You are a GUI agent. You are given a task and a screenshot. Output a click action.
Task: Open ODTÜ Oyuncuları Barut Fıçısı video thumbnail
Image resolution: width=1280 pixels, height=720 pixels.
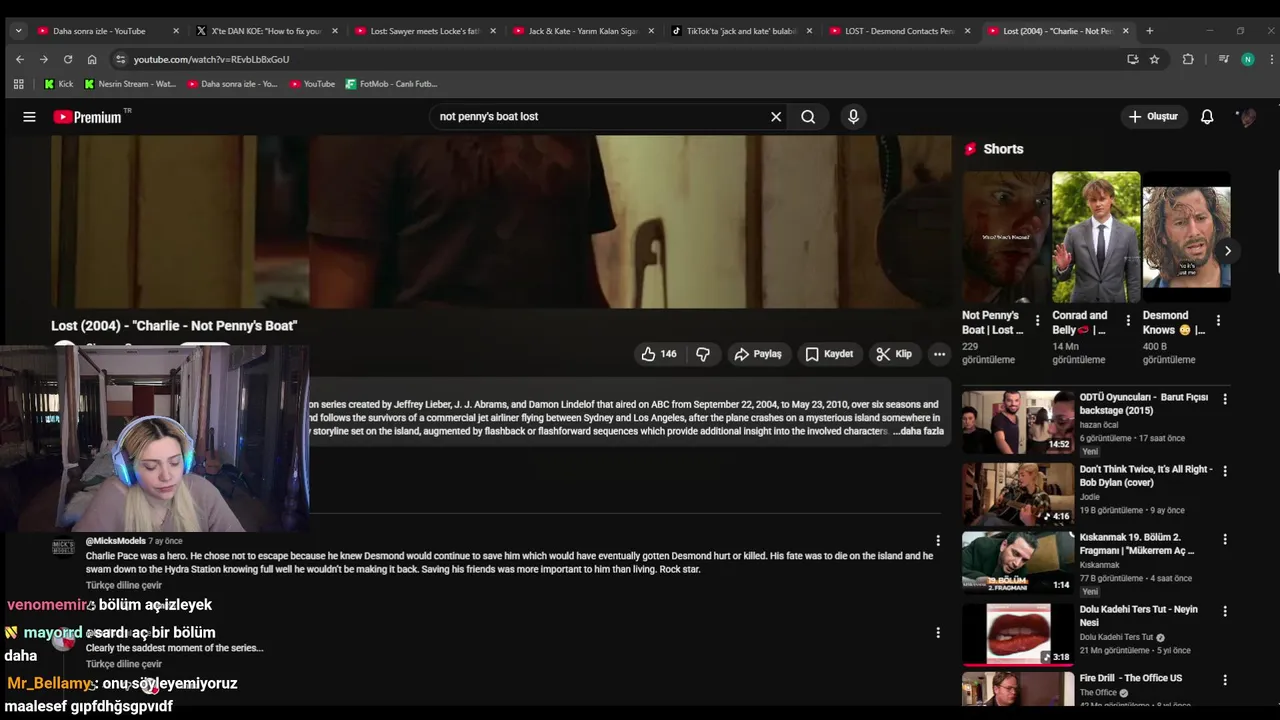click(x=1018, y=422)
